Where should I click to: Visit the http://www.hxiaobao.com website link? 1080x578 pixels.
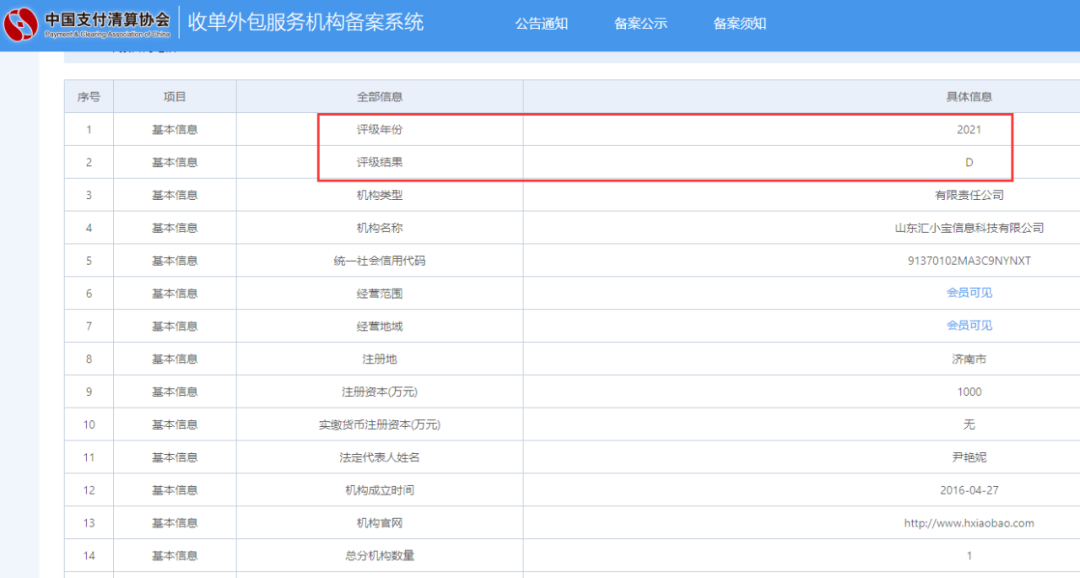(x=968, y=522)
